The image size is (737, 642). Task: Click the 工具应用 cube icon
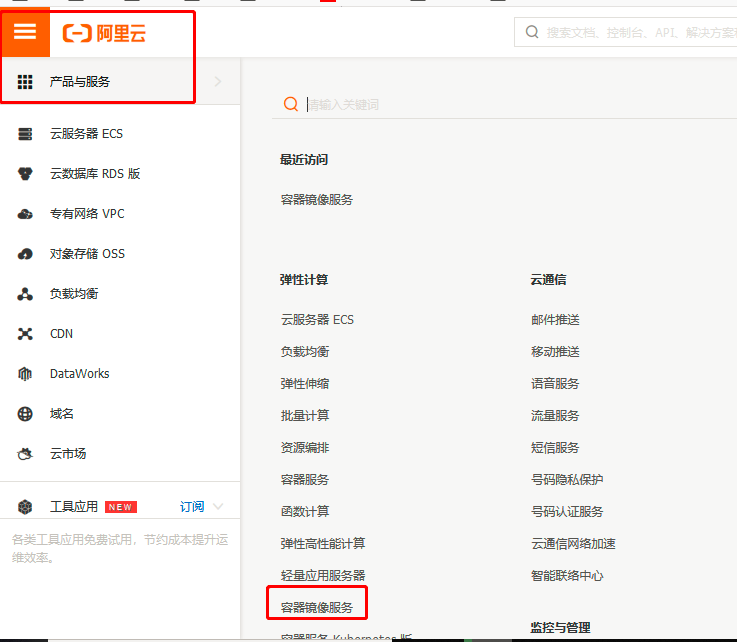(25, 507)
